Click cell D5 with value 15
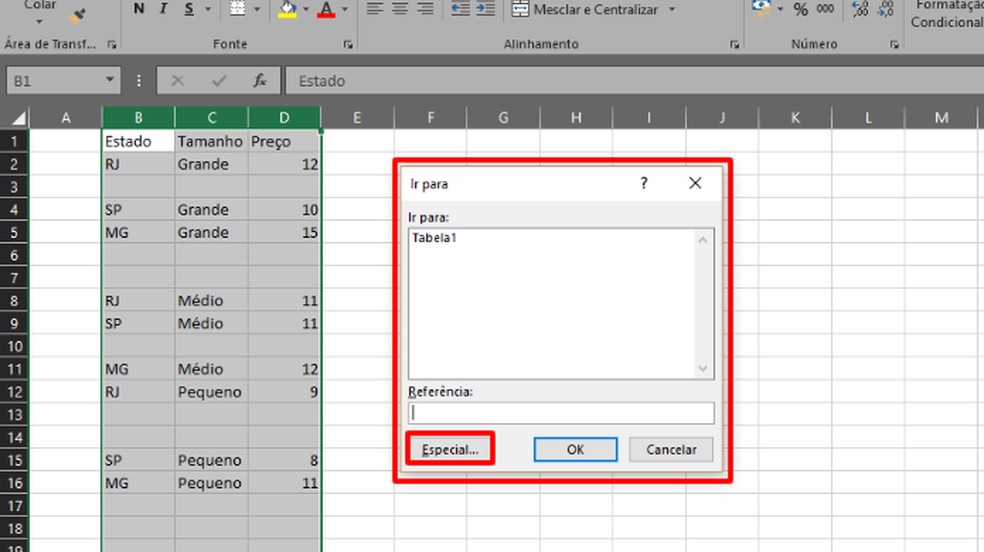This screenshot has width=984, height=552. click(284, 233)
